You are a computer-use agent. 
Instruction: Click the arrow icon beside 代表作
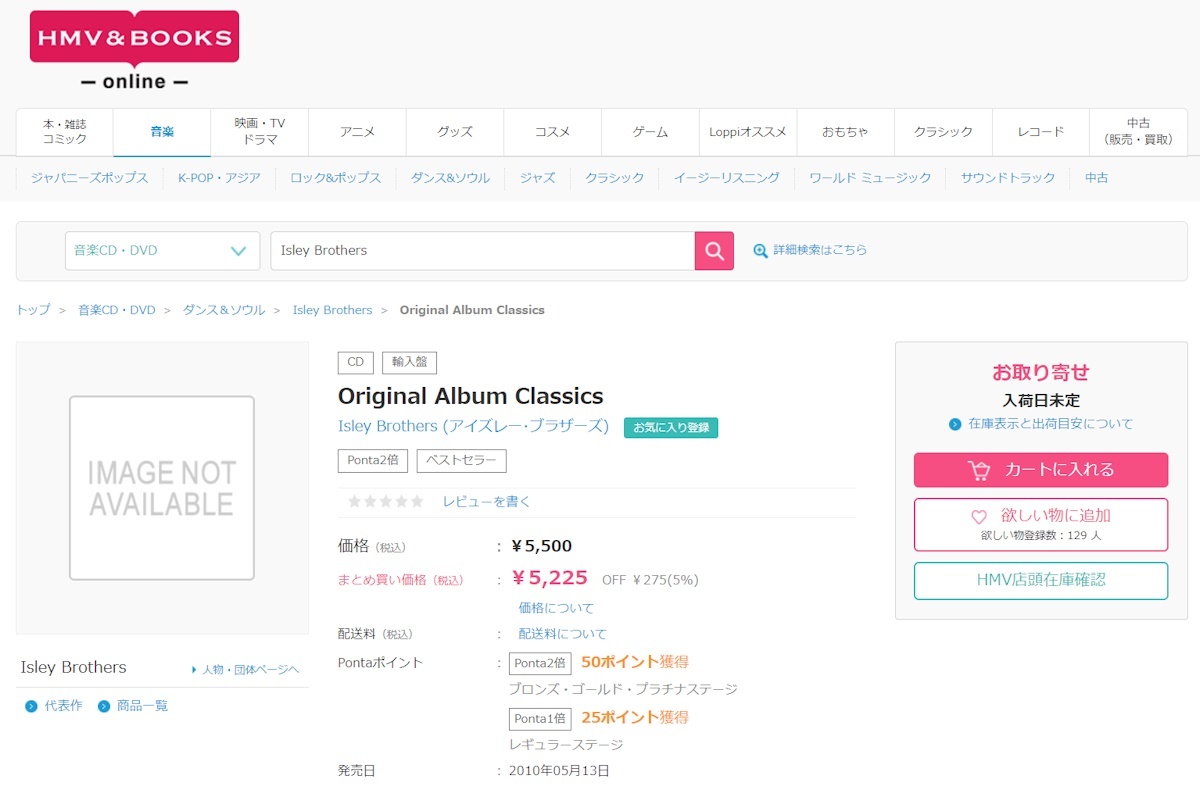pos(31,707)
